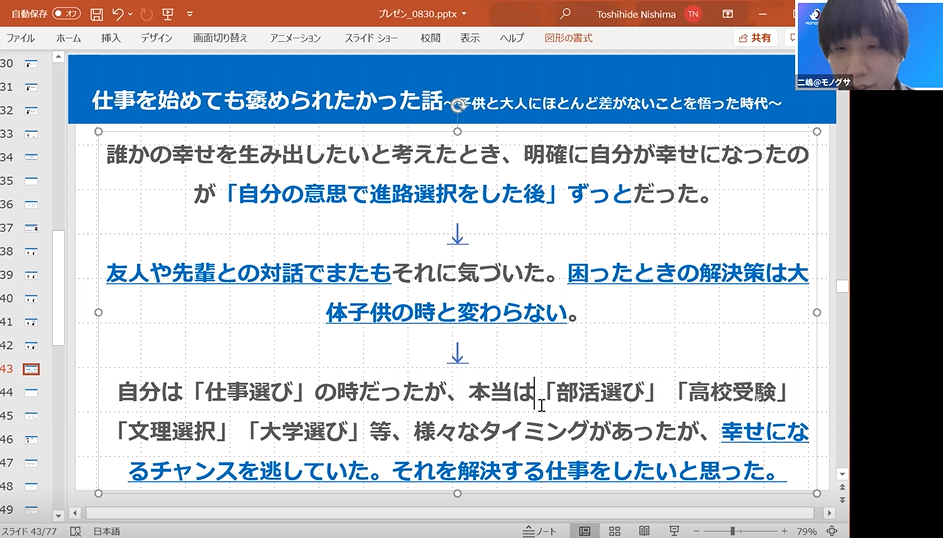
Task: Open the 表示 tab
Action: click(x=470, y=38)
